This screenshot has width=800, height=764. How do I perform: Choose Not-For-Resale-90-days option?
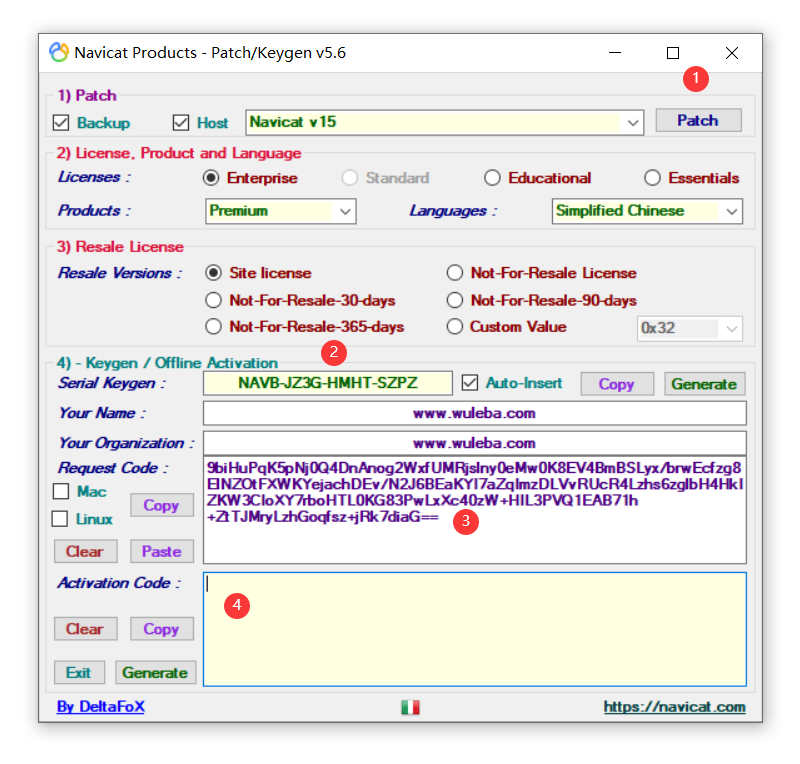(x=455, y=300)
